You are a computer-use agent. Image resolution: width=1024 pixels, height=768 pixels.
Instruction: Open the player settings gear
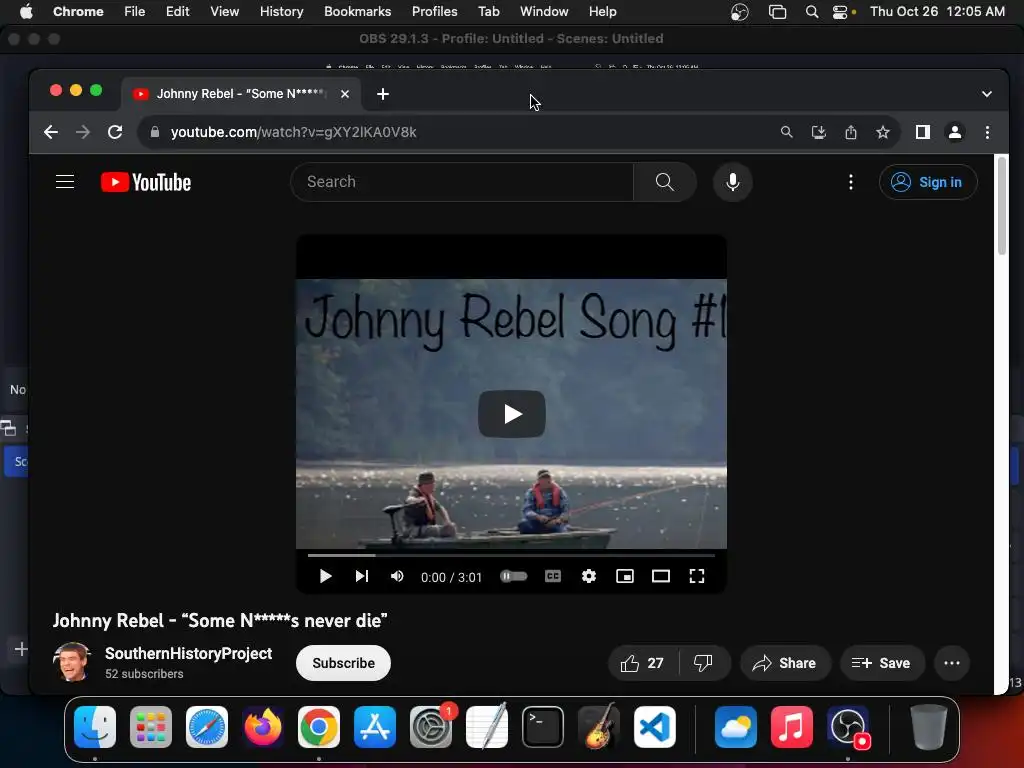[x=589, y=576]
